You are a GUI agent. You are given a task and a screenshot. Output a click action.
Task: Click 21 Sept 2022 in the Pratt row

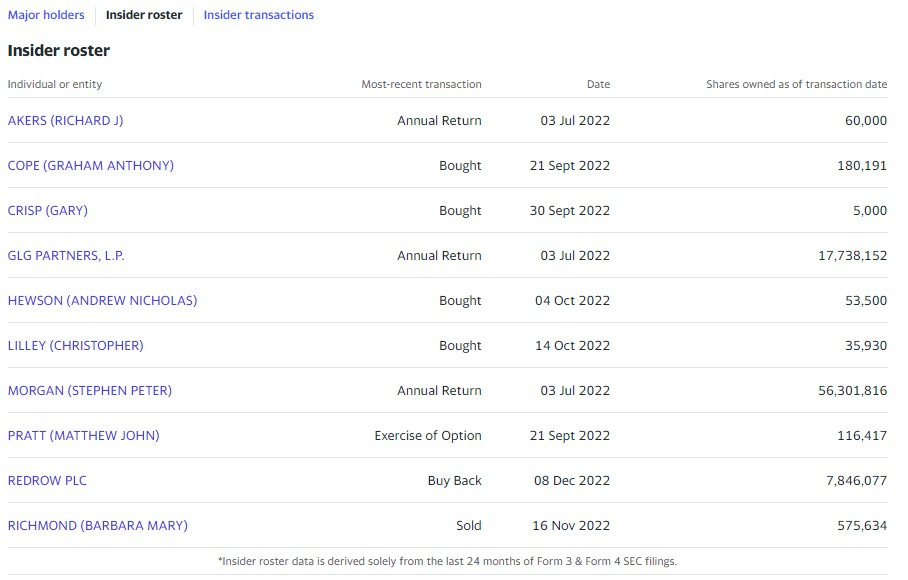[570, 435]
